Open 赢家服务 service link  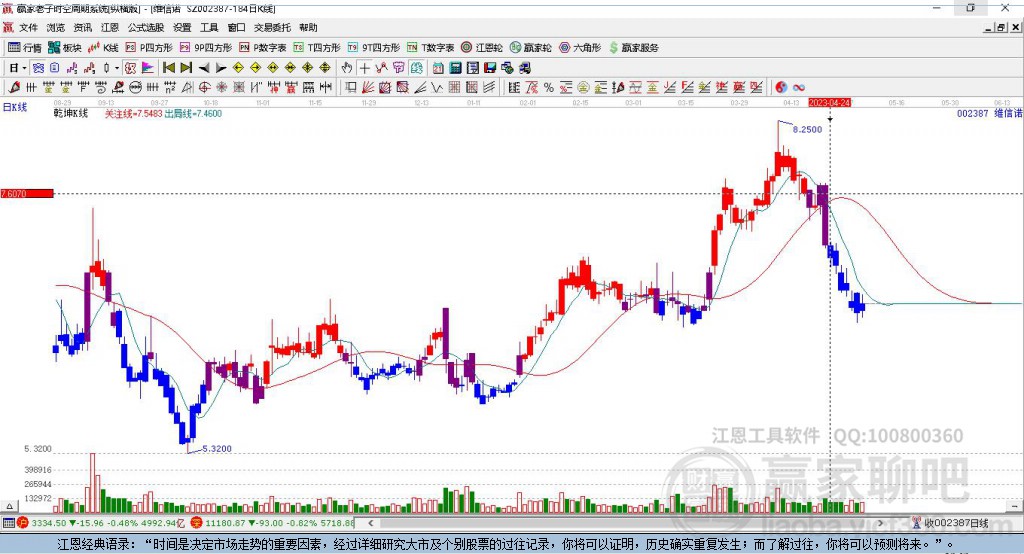click(633, 48)
